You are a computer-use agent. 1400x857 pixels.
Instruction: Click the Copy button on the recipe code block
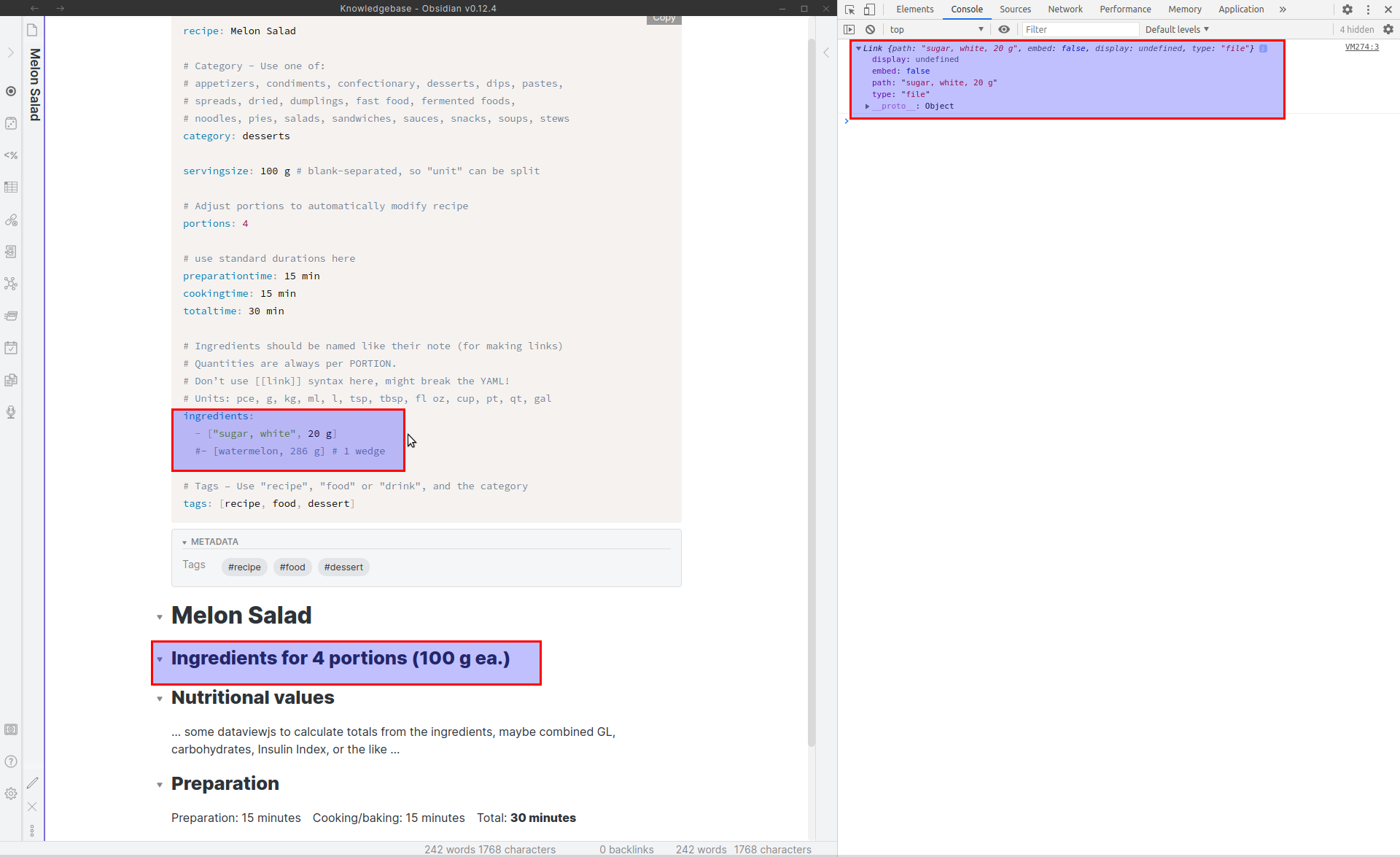pyautogui.click(x=663, y=18)
